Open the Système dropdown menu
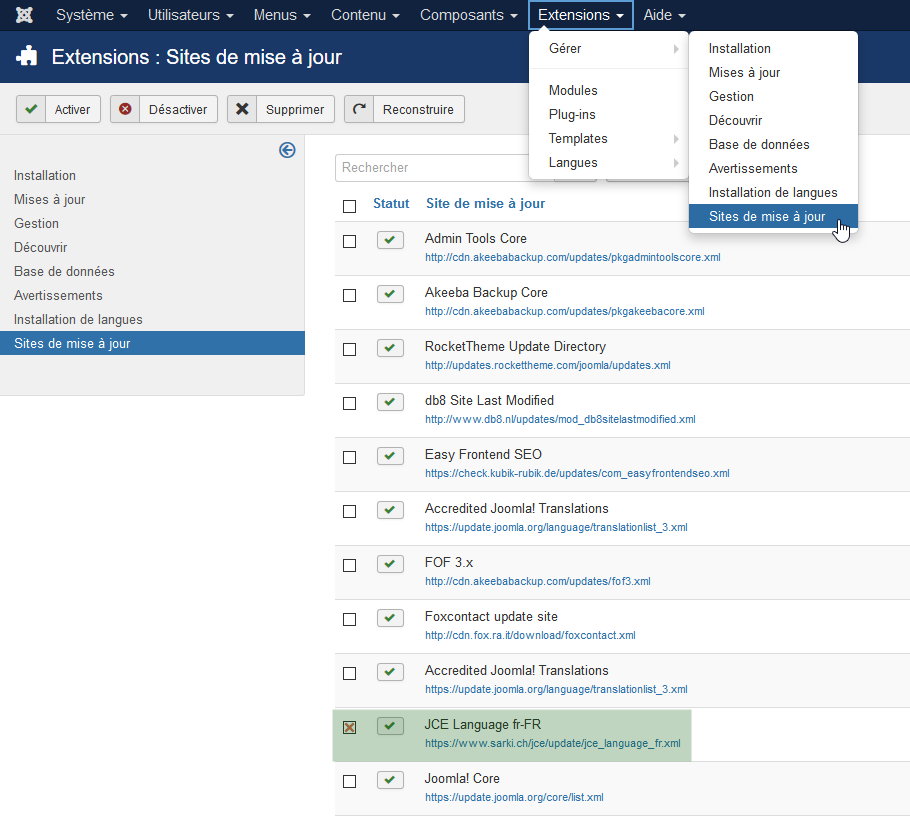Viewport: 910px width, 816px height. [91, 15]
